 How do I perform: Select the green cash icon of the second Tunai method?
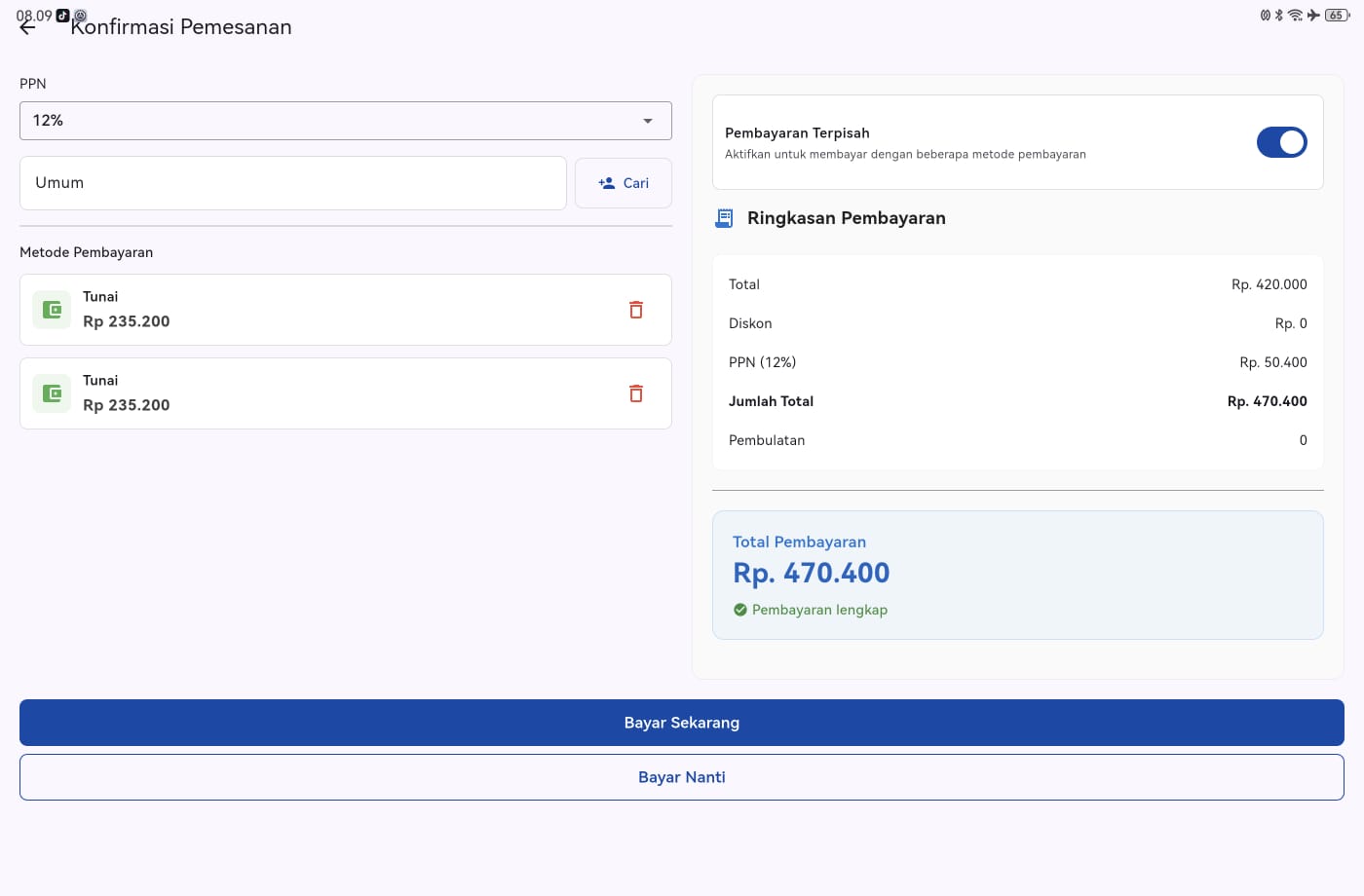point(52,393)
